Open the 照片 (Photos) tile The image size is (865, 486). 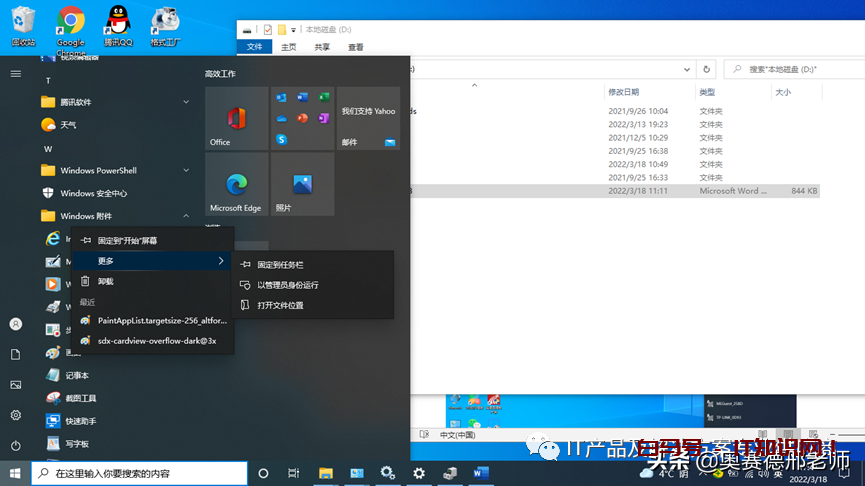(x=302, y=184)
